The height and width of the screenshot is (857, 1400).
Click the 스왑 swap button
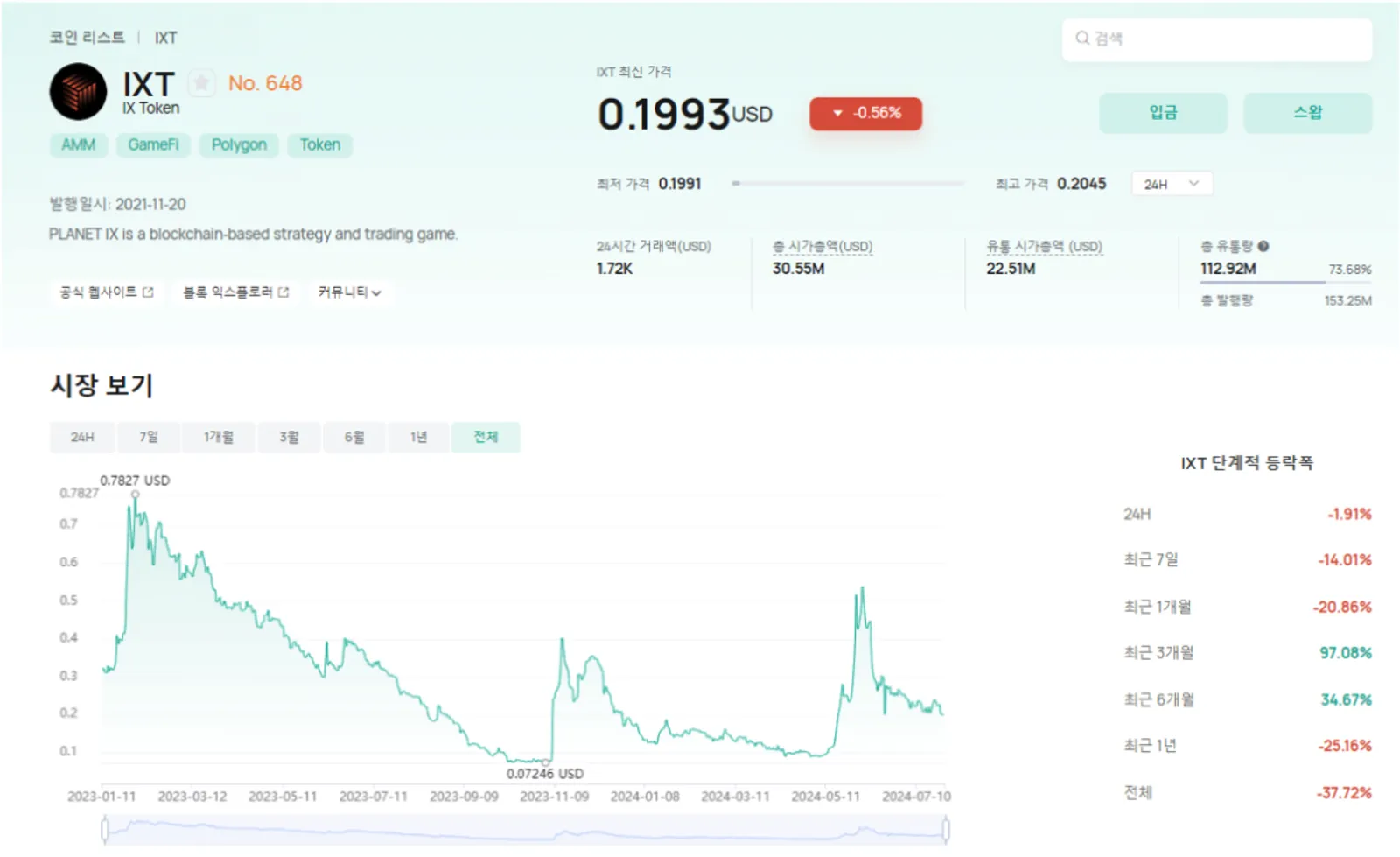pos(1307,113)
